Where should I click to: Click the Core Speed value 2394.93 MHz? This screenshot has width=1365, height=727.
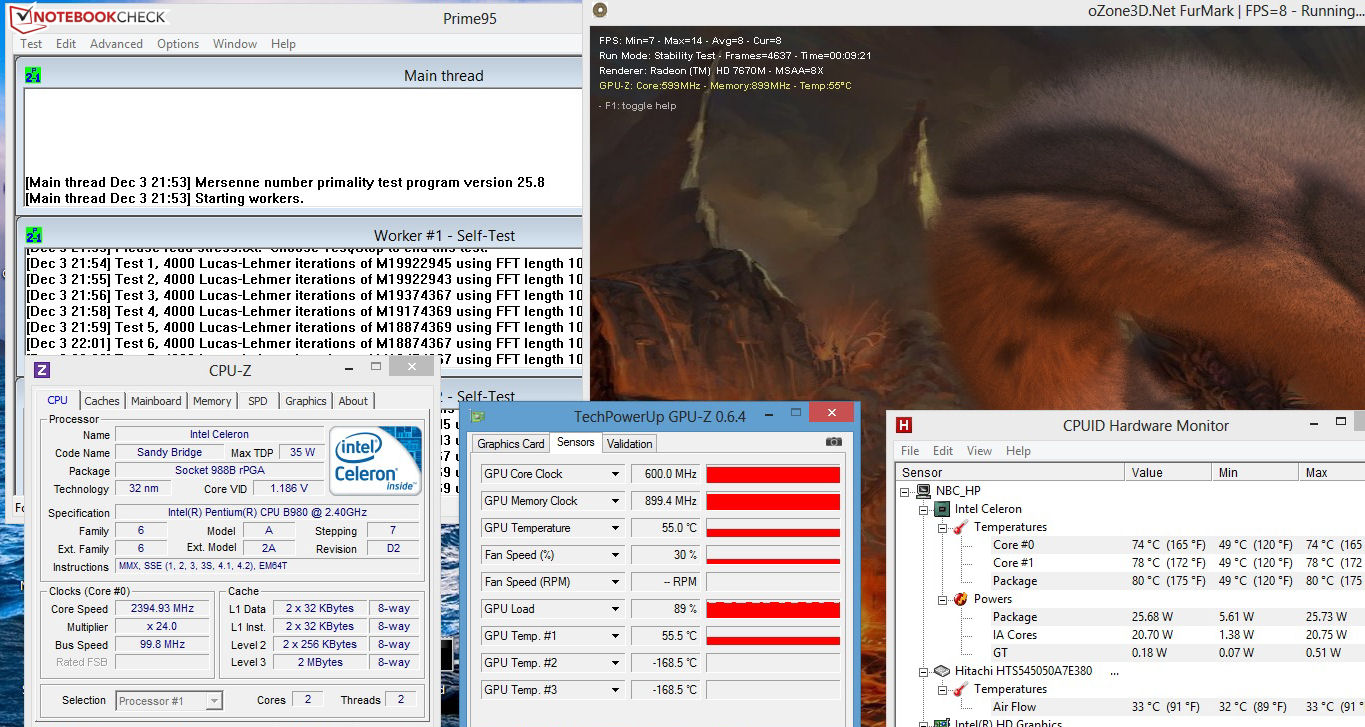[162, 609]
